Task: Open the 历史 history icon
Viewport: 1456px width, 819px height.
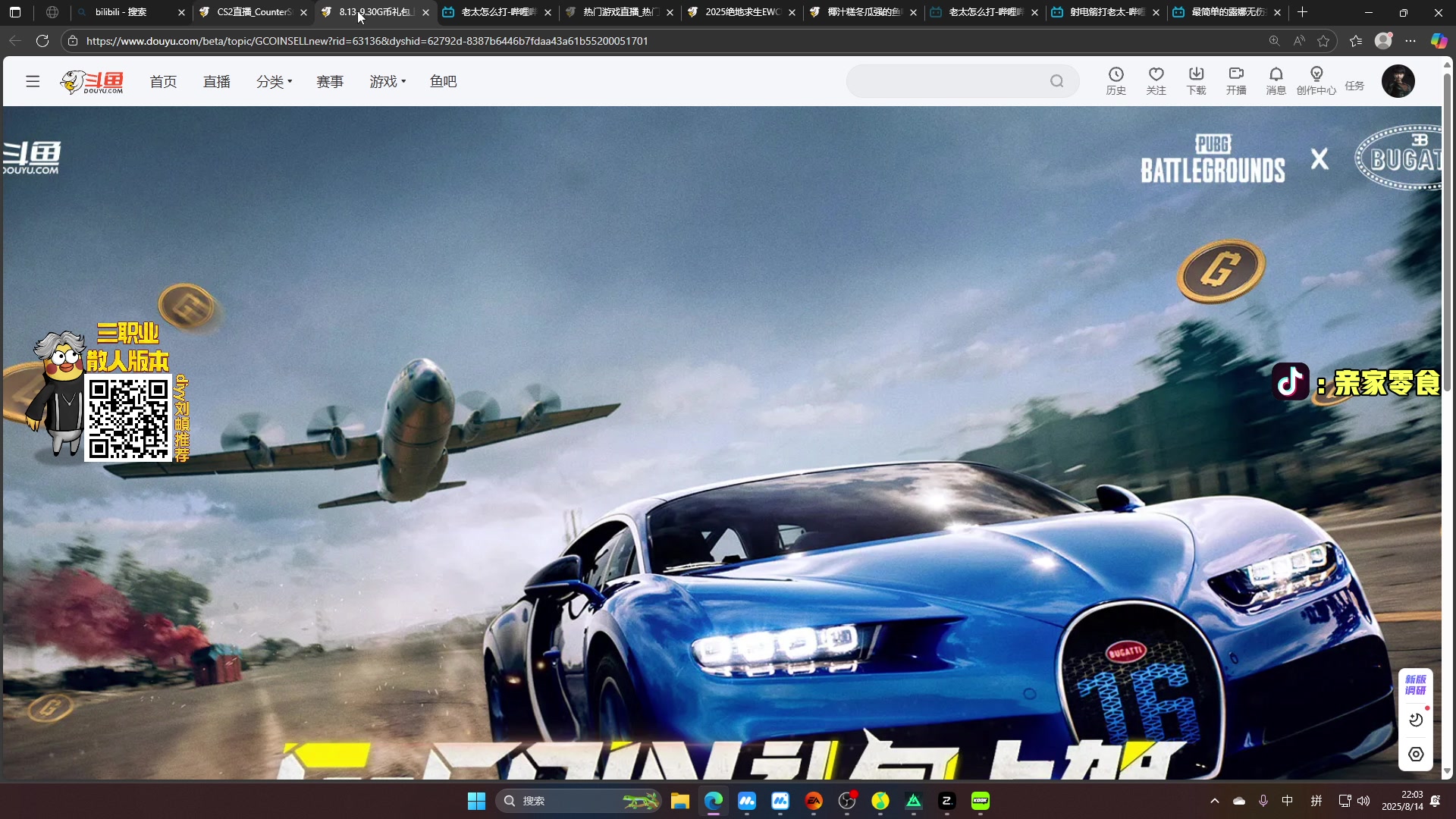Action: pyautogui.click(x=1116, y=81)
